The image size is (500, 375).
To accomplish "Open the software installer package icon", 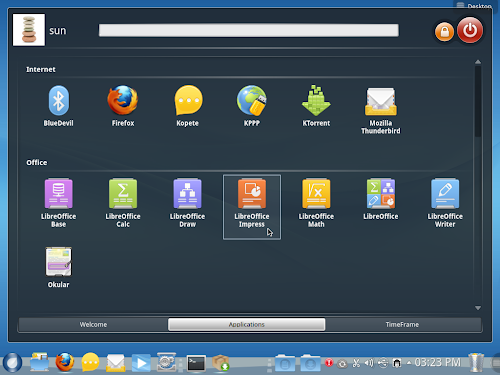I will pyautogui.click(x=220, y=363).
